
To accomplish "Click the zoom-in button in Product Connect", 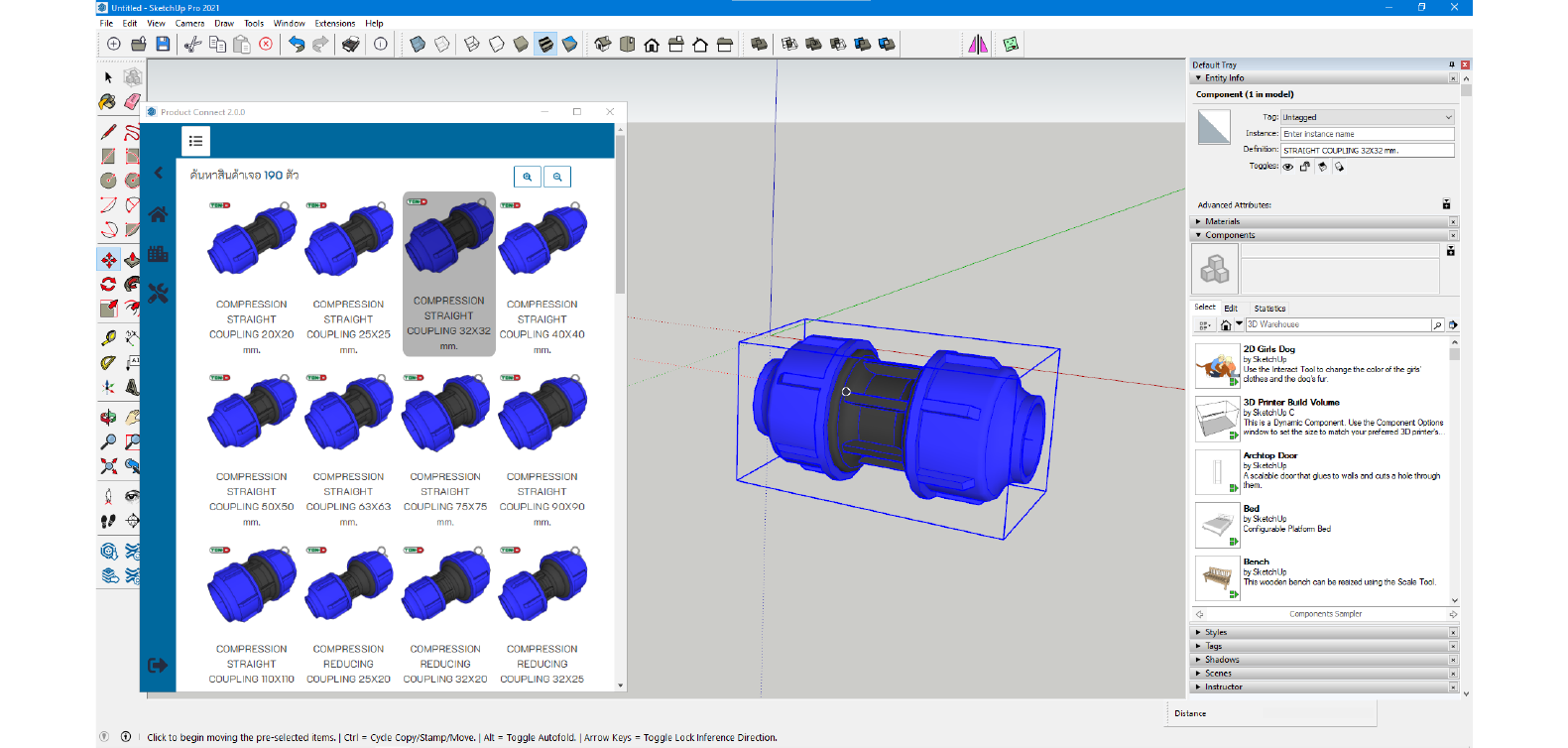I will 528,177.
